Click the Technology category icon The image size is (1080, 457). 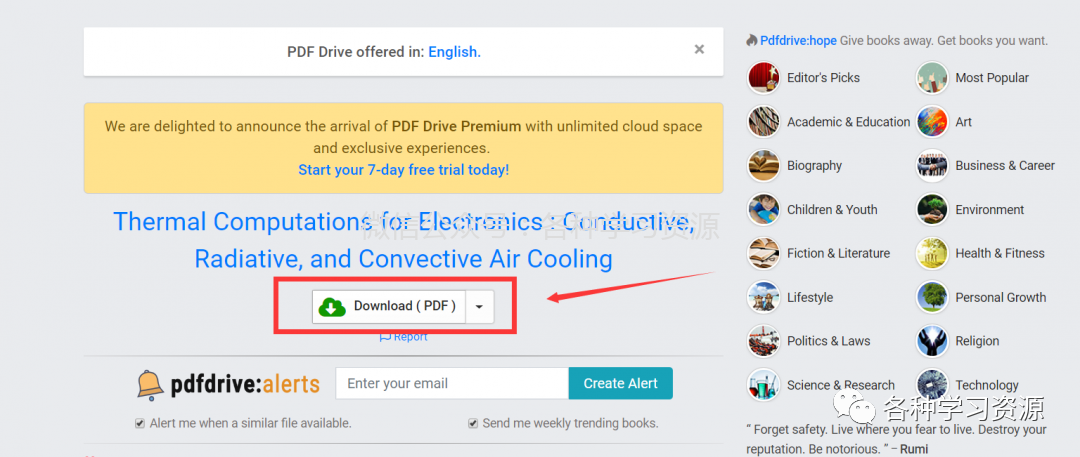pos(932,385)
